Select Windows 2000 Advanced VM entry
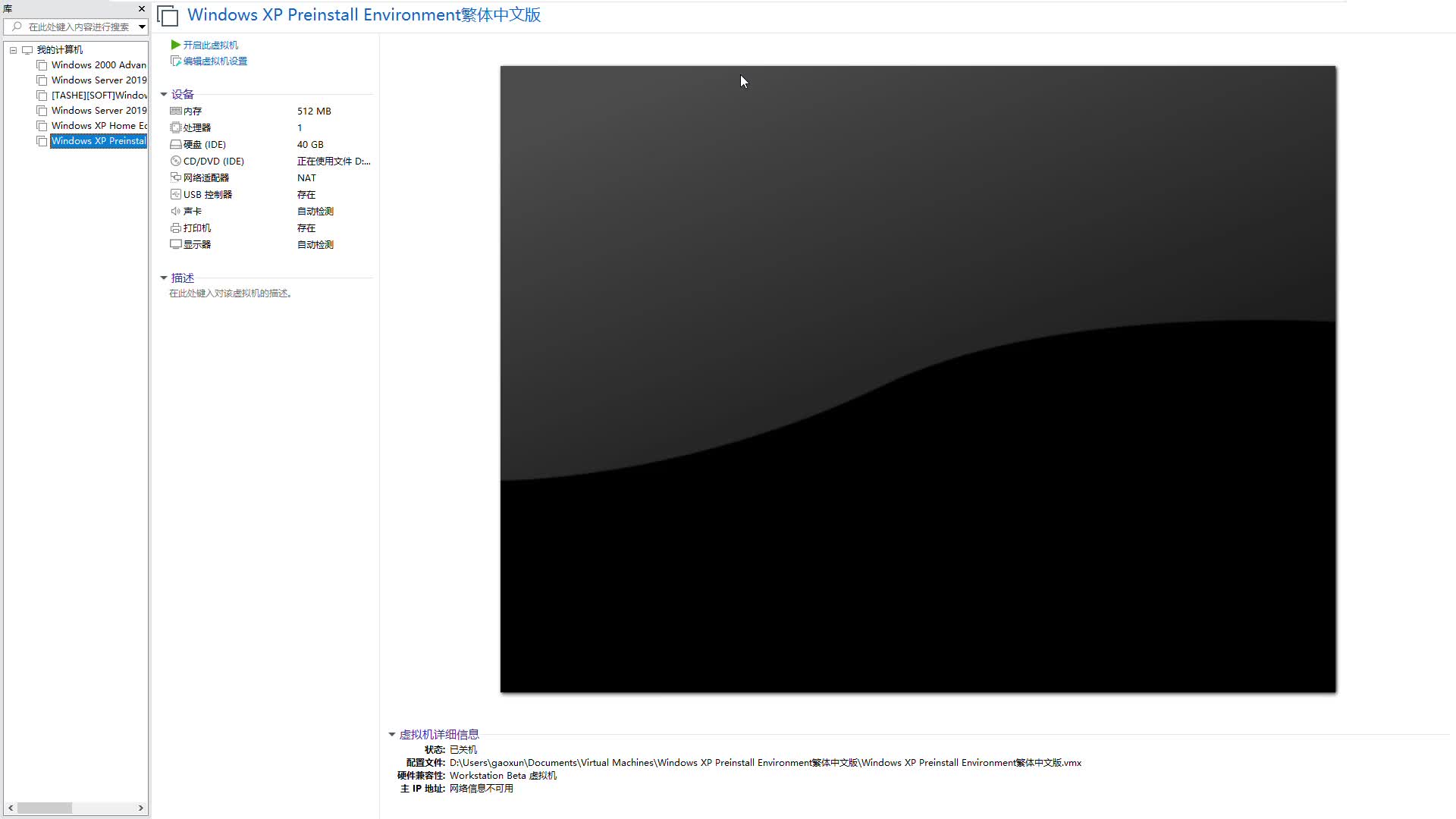 pos(97,64)
